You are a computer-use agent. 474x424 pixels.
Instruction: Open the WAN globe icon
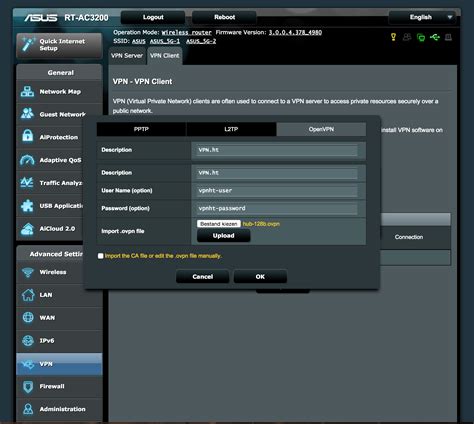28,317
